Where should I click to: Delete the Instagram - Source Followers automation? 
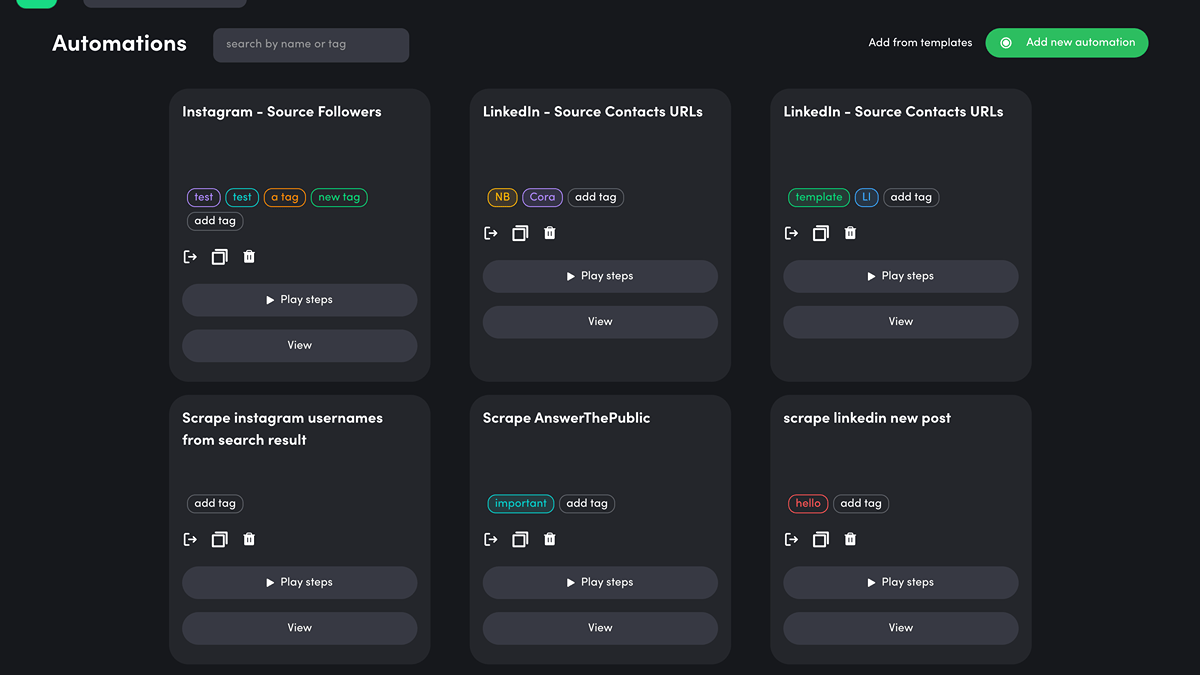click(x=249, y=257)
